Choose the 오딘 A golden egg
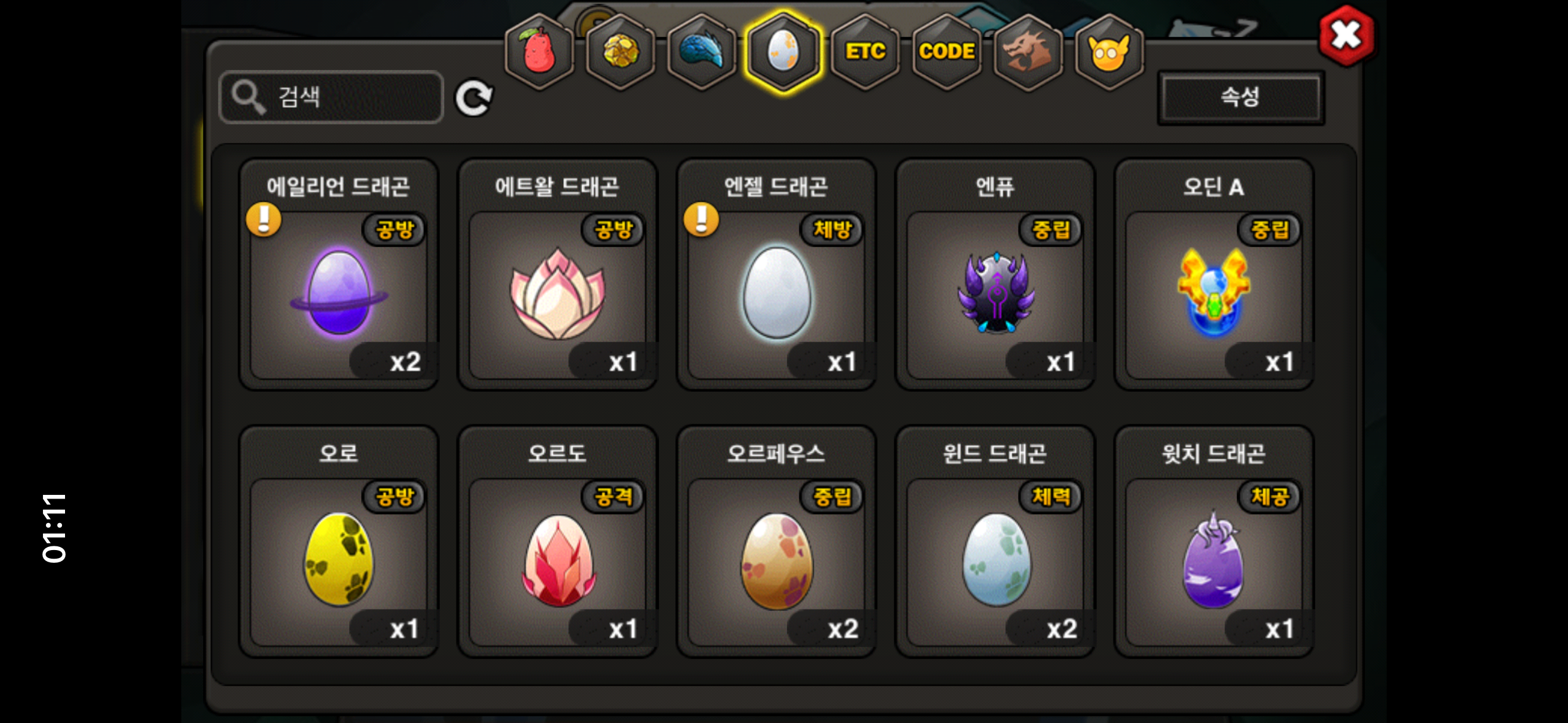The width and height of the screenshot is (1568, 723). coord(1214,274)
